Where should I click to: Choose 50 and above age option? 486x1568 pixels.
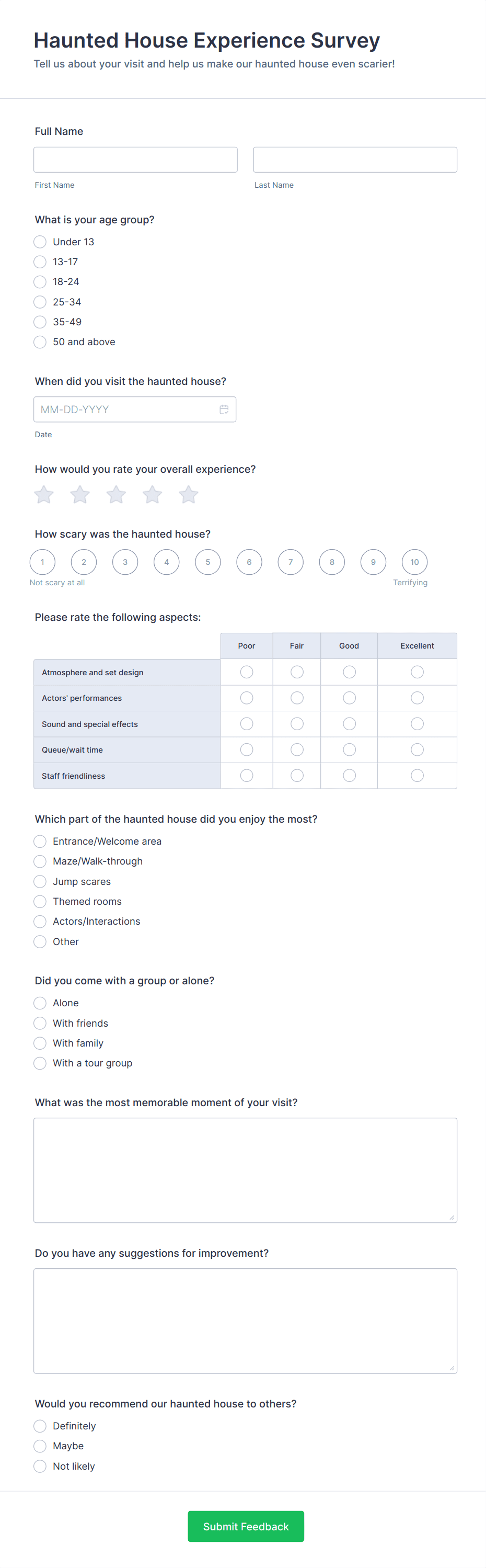(x=40, y=342)
